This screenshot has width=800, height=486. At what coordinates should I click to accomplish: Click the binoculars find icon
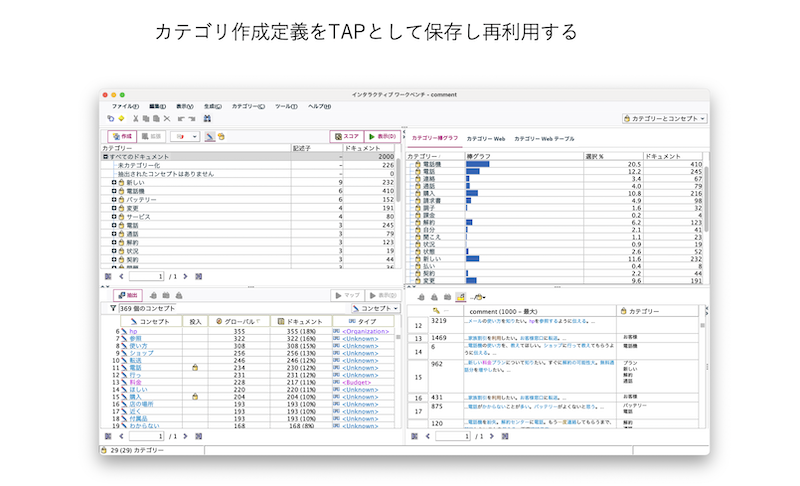tap(207, 118)
